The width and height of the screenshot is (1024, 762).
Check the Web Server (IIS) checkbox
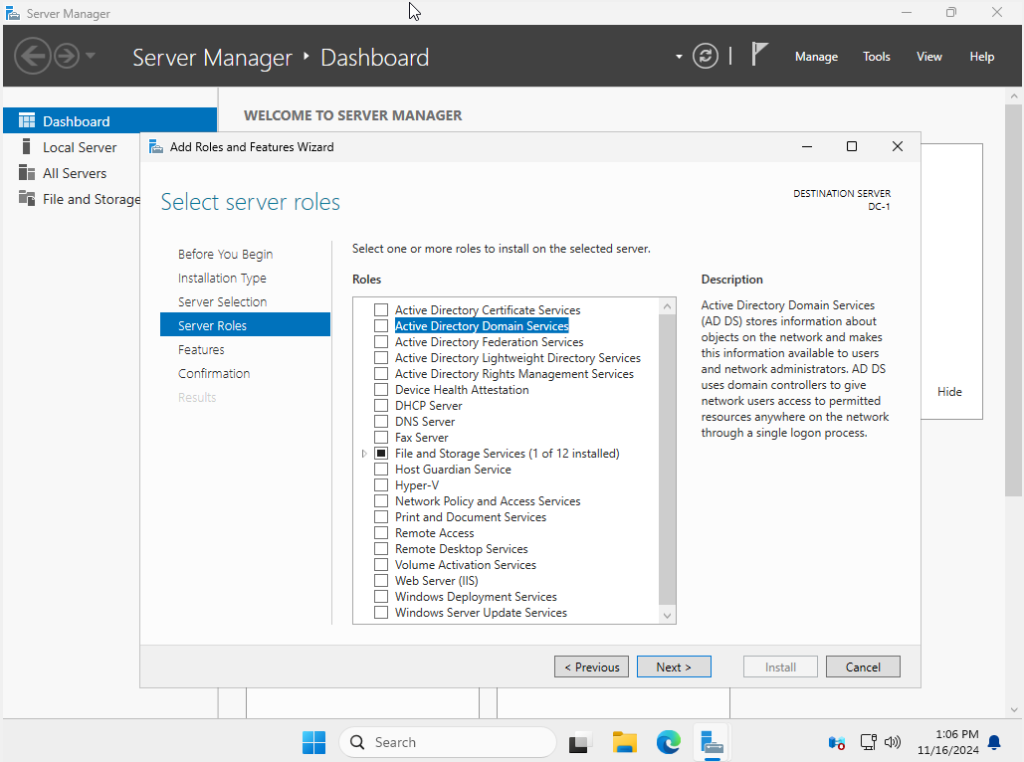click(381, 580)
